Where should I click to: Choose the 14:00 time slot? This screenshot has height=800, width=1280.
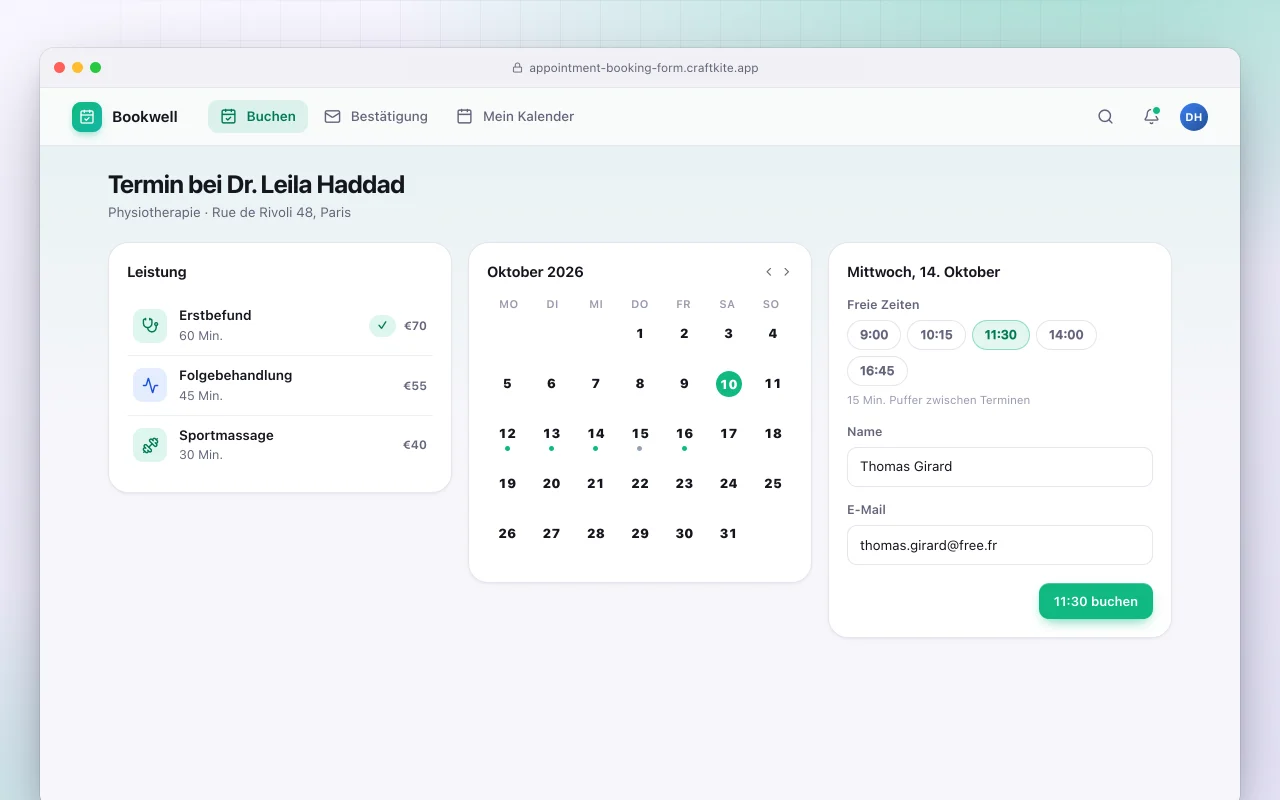pyautogui.click(x=1066, y=335)
